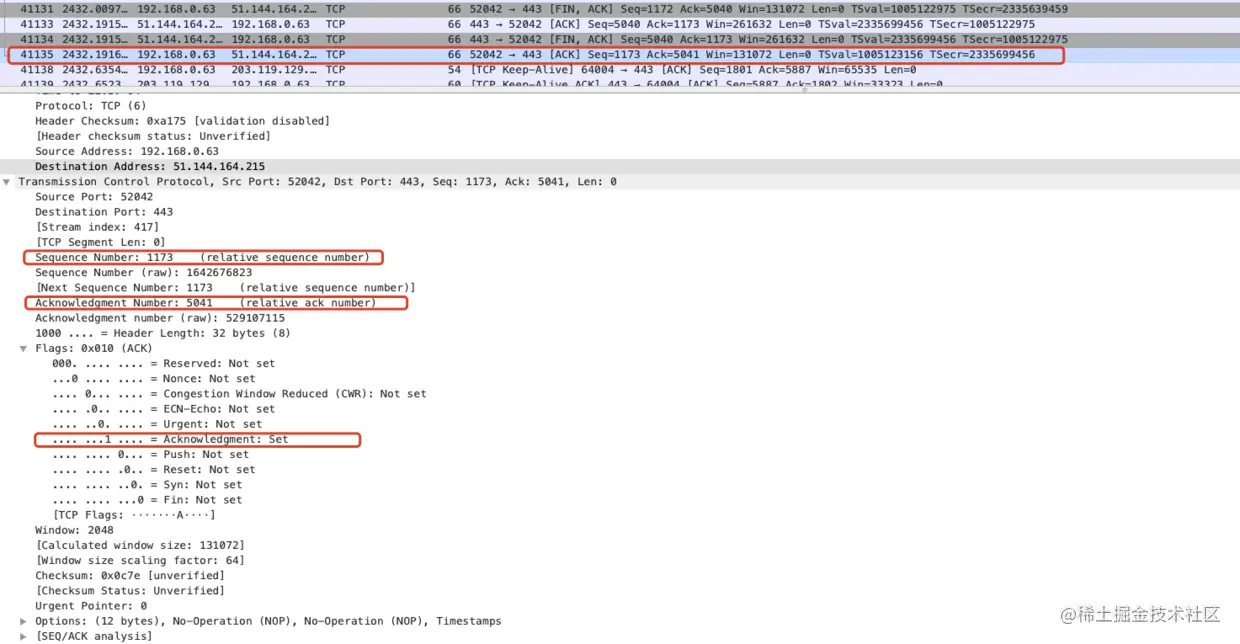Select the 'Nonce: Not set' flag line

[153, 379]
